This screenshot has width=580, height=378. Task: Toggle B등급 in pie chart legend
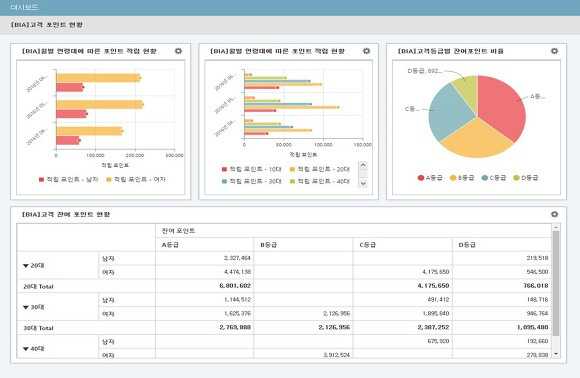pos(462,178)
